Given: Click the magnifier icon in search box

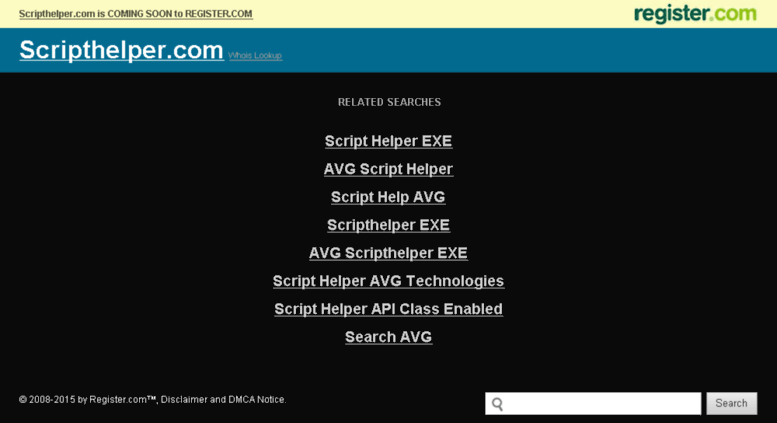Looking at the screenshot, I should [x=498, y=404].
